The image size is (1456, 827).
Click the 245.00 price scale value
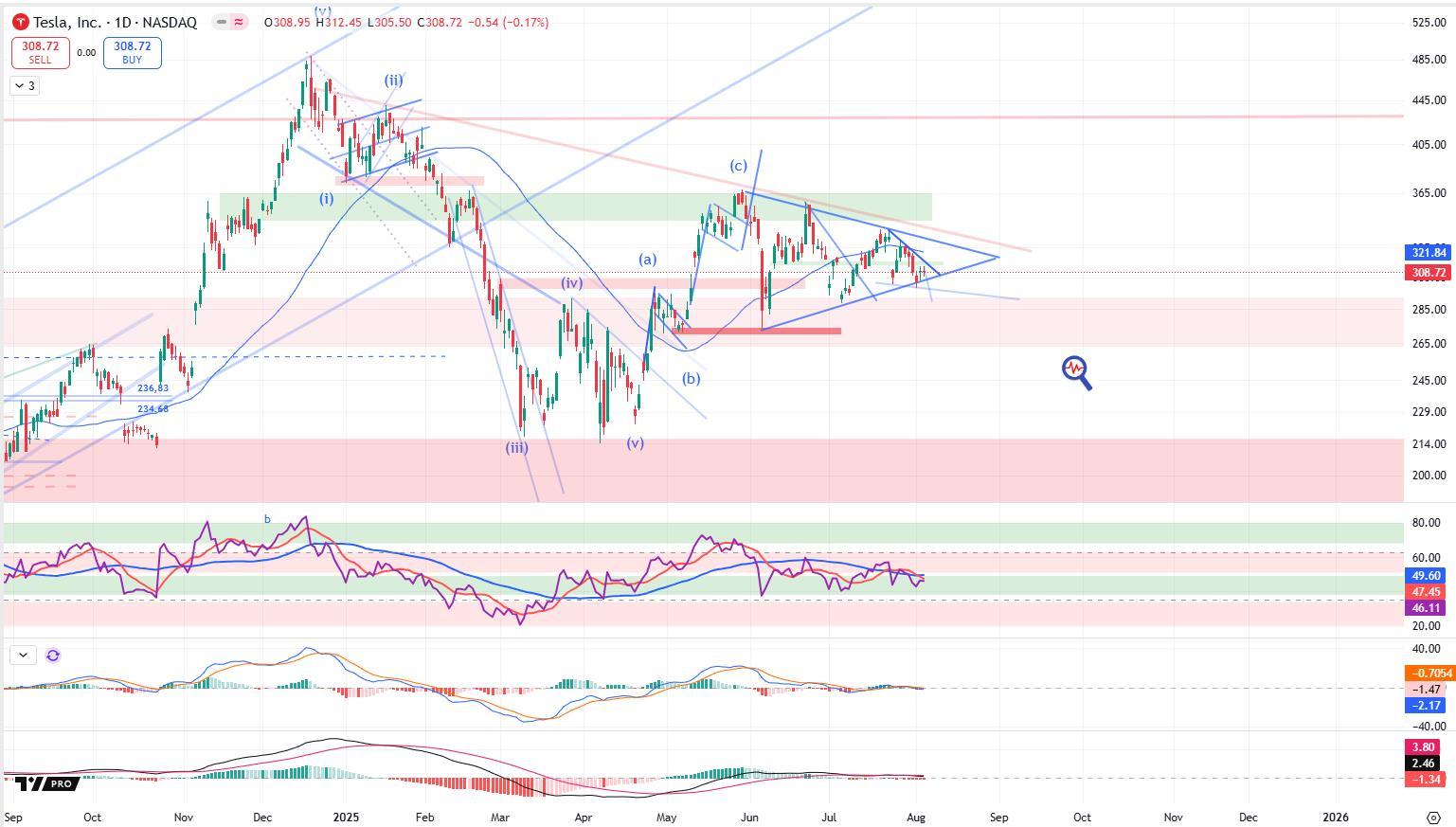1429,381
